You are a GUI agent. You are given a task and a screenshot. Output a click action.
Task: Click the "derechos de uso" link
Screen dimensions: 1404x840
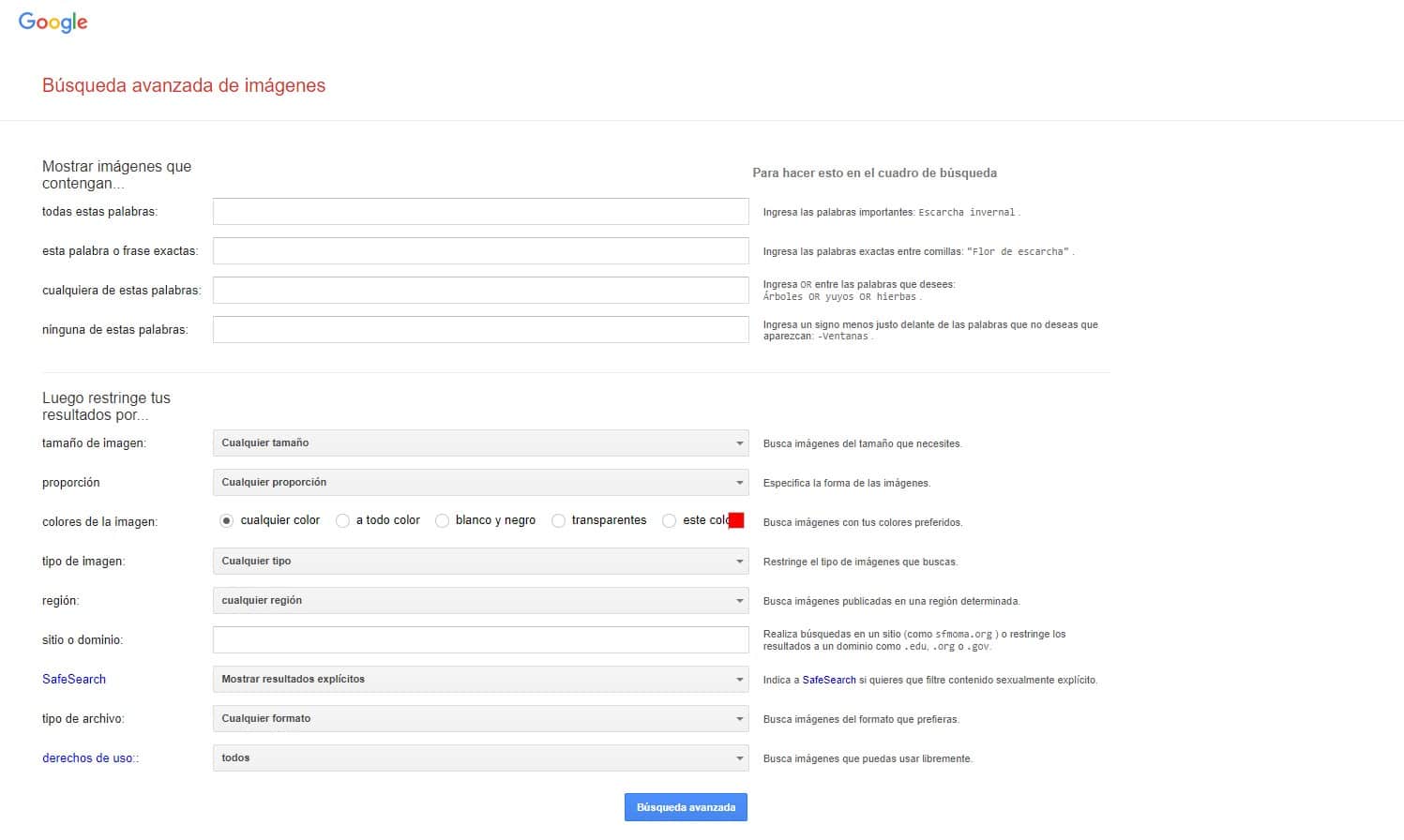tap(86, 757)
